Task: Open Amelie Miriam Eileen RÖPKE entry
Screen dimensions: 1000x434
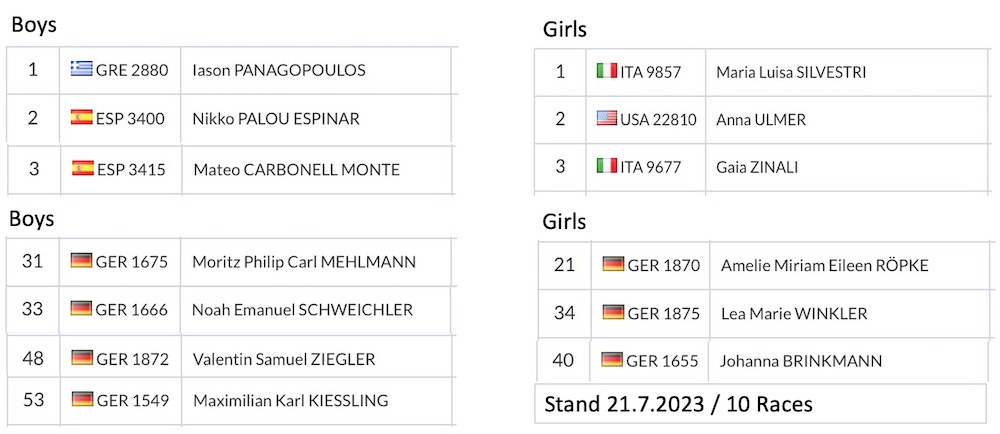Action: (825, 265)
